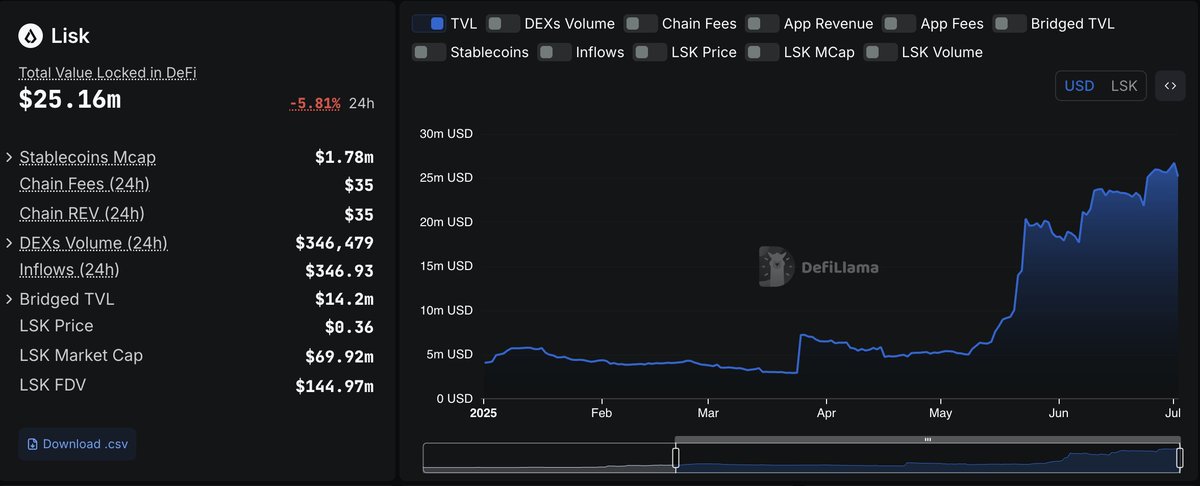This screenshot has width=1200, height=486.
Task: Expand DEXs Volume (24h) row
Action: [x=9, y=243]
